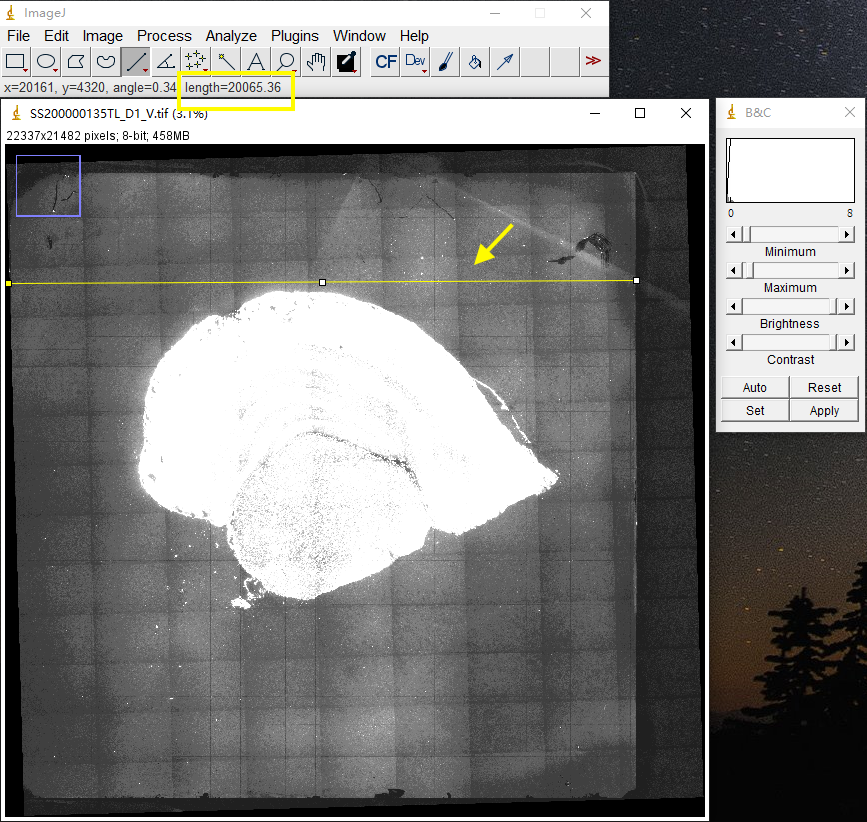This screenshot has height=822, width=867.
Task: Select the Polygon selection tool
Action: [76, 62]
